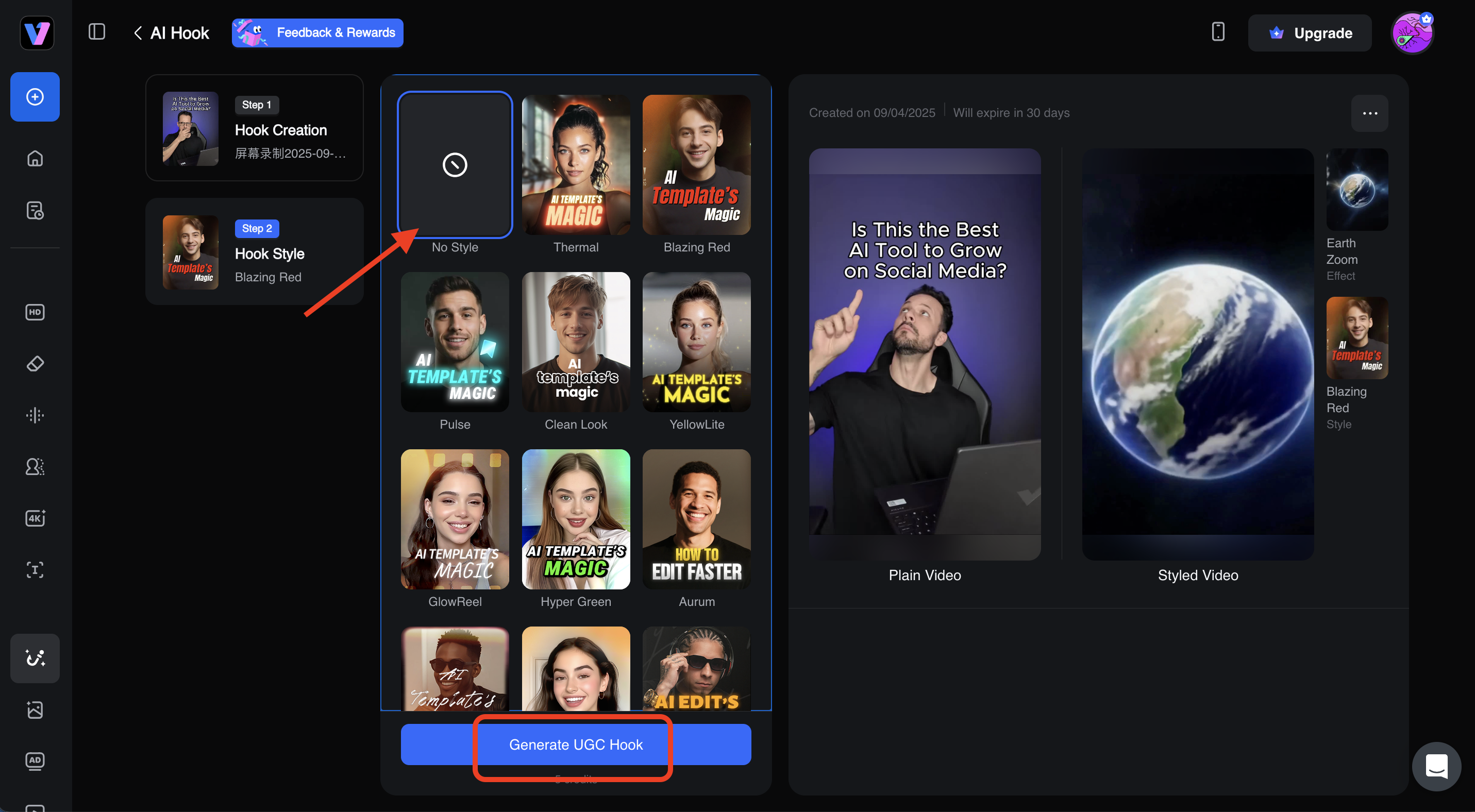Screen dimensions: 1475x812
Task: Open the Home icon in sidebar
Action: tap(35, 159)
